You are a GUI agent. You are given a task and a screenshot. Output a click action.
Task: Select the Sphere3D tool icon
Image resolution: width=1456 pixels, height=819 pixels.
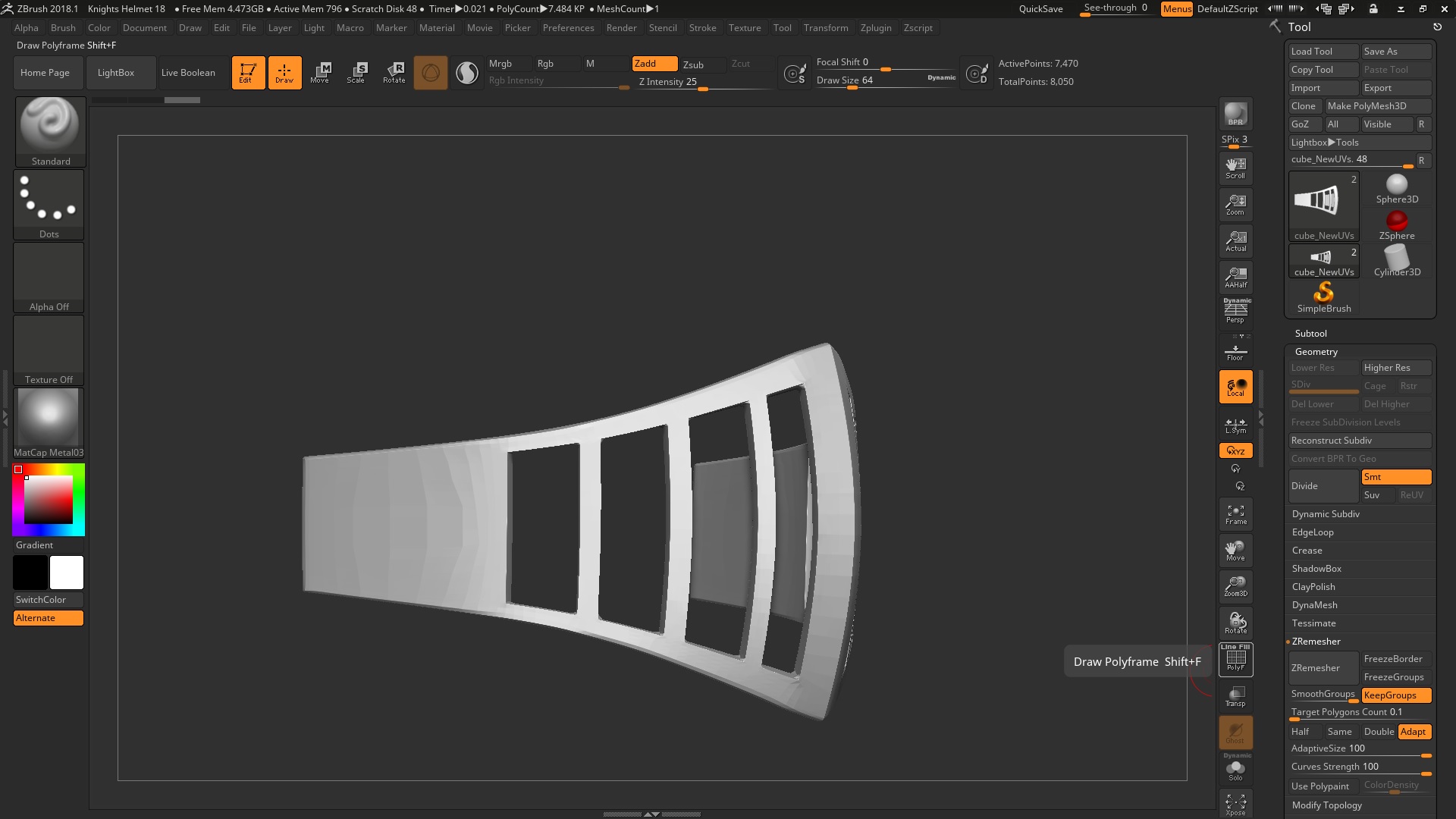tap(1397, 189)
